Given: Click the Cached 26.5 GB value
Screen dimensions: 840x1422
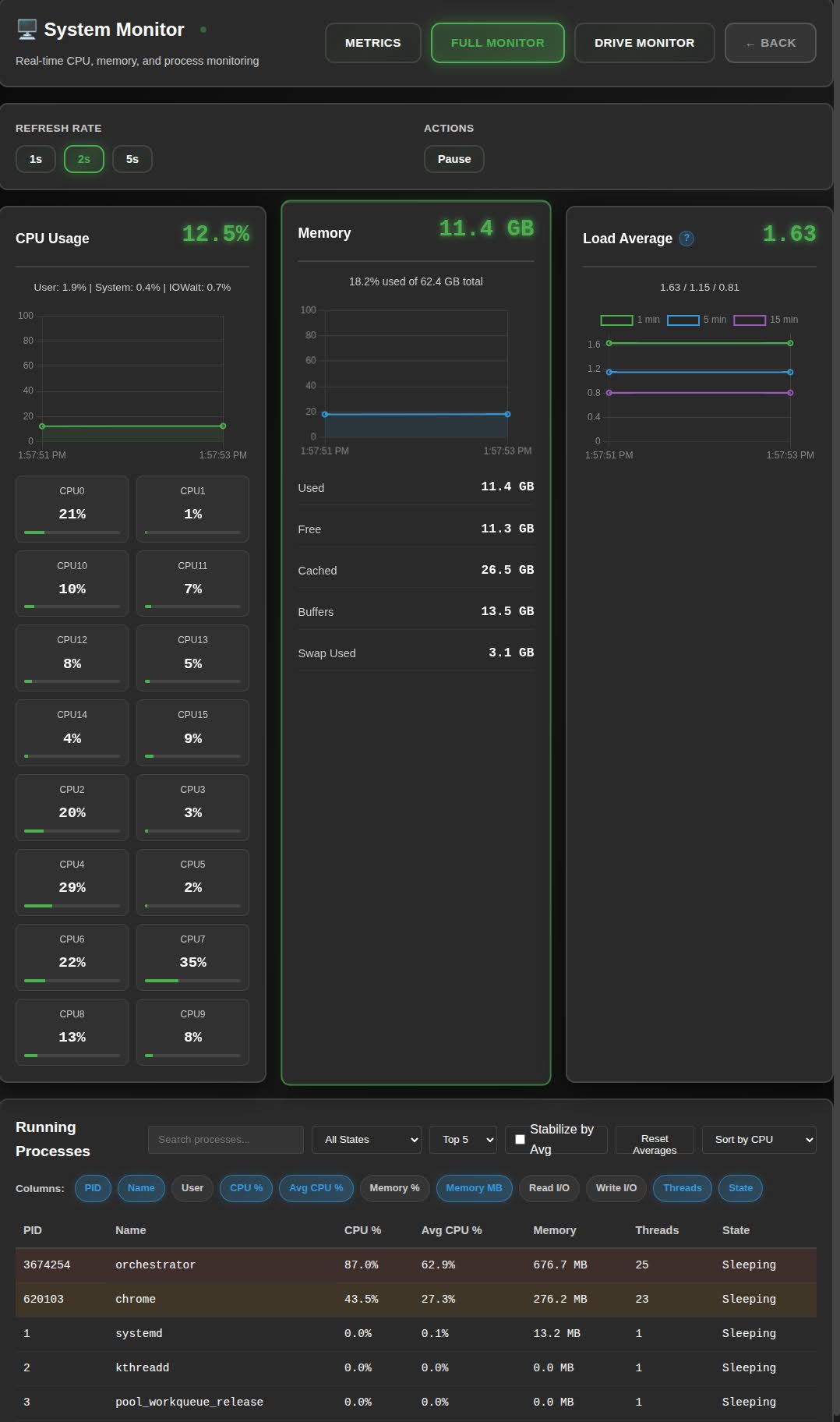Looking at the screenshot, I should coord(507,570).
